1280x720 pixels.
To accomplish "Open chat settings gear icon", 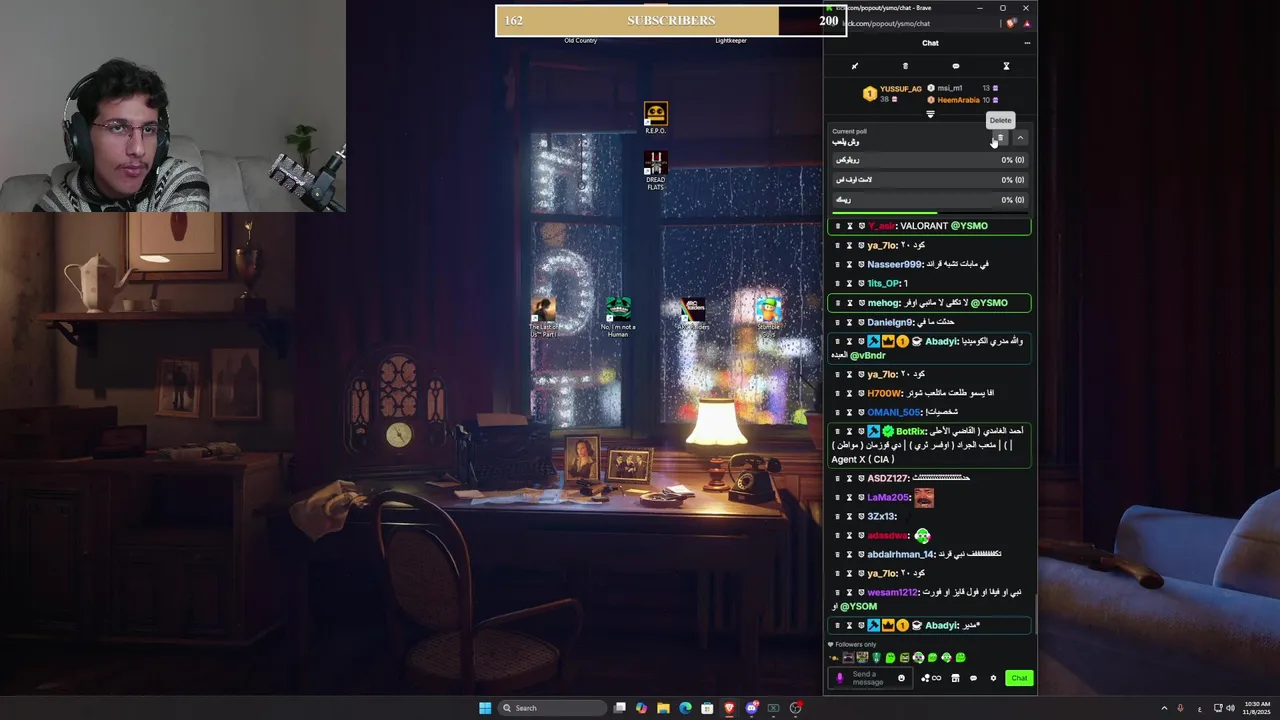I will (x=993, y=678).
